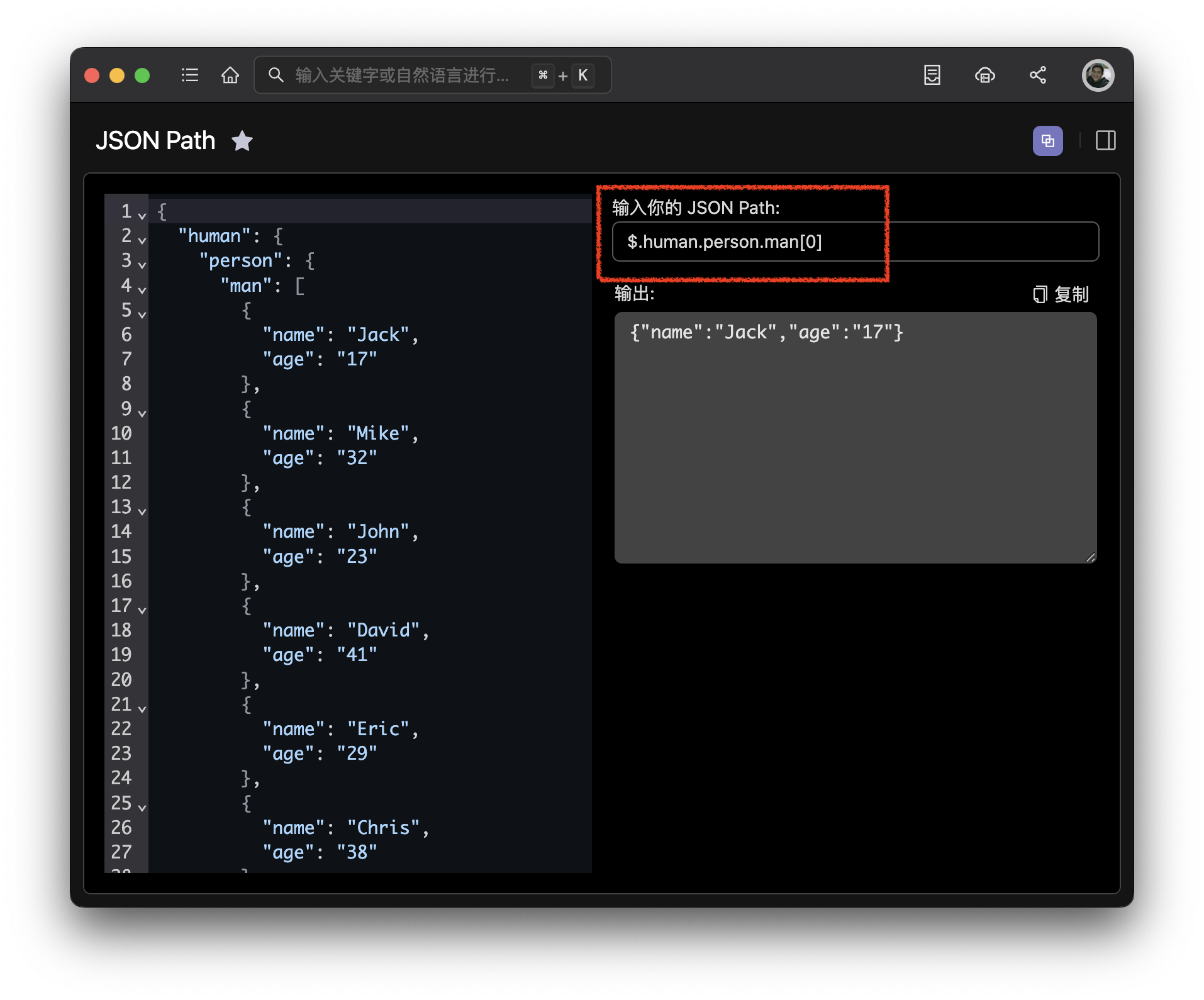
Task: Click the "Jack" value in the editor
Action: [x=378, y=335]
